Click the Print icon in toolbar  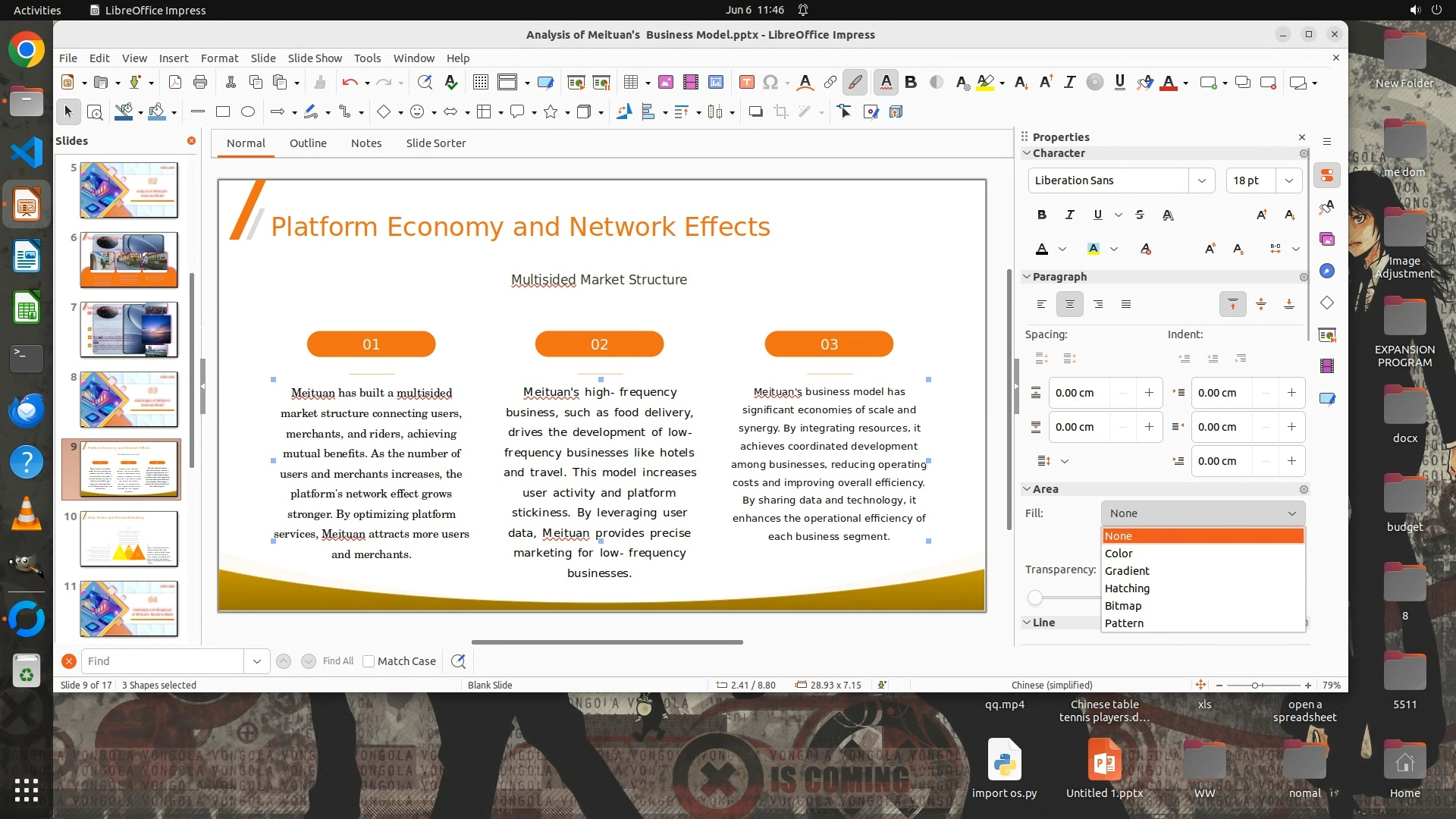[x=200, y=83]
